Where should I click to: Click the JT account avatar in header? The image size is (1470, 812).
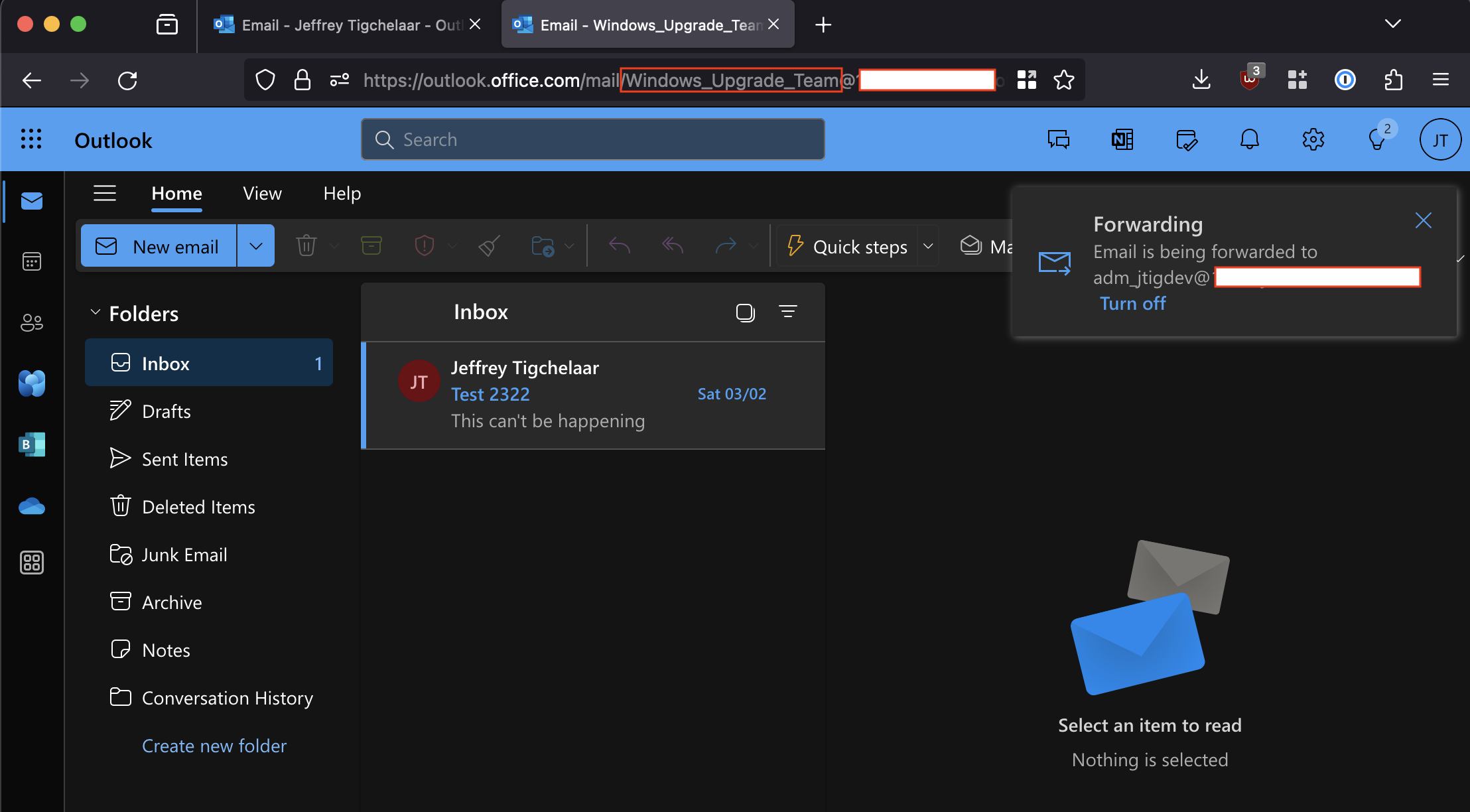tap(1440, 139)
